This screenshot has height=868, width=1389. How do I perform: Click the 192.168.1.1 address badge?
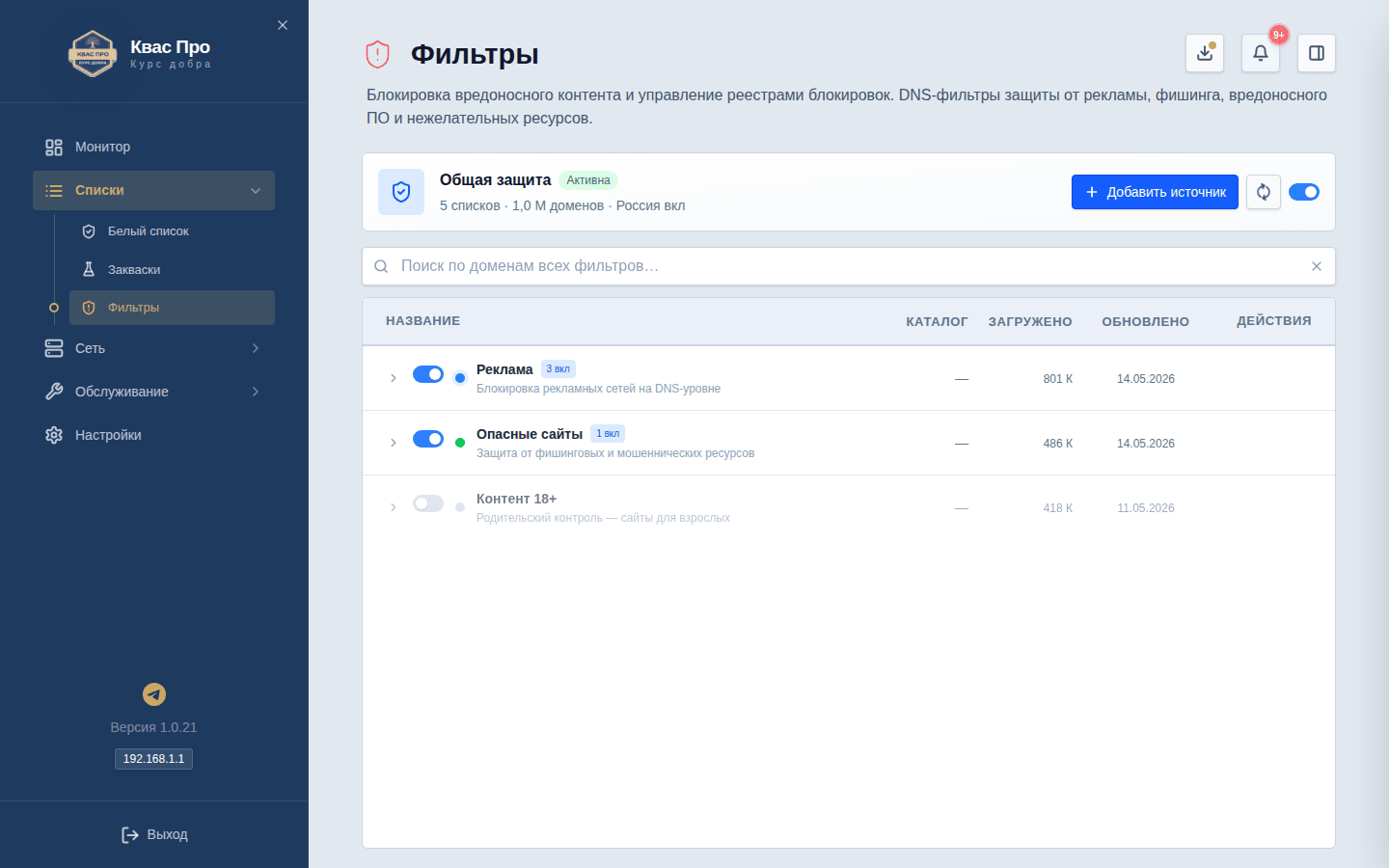[153, 759]
